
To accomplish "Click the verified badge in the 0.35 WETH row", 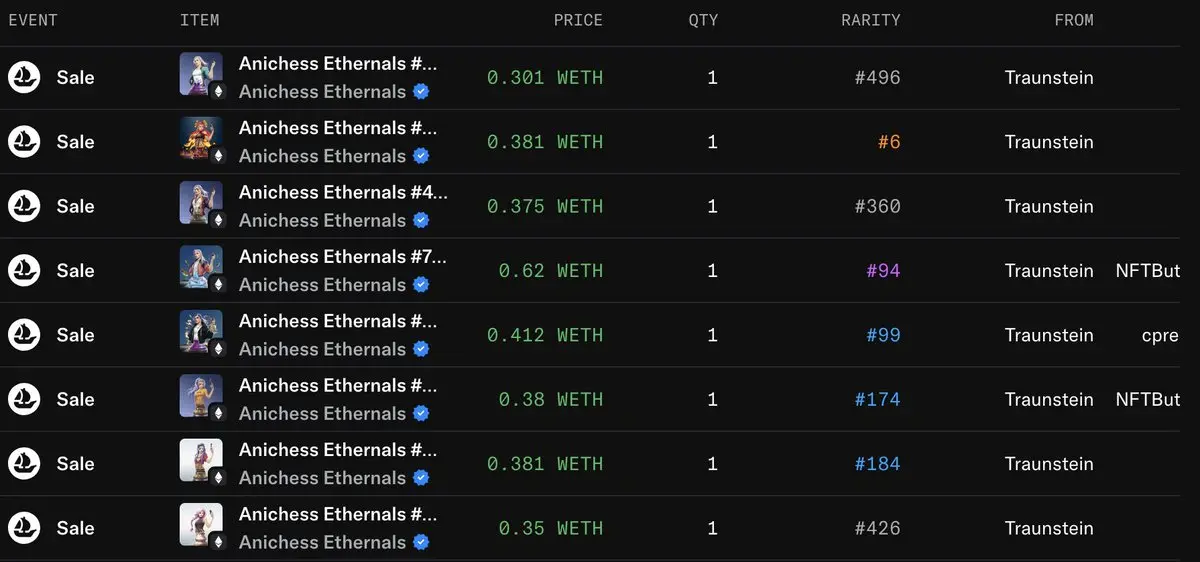I will tap(421, 542).
